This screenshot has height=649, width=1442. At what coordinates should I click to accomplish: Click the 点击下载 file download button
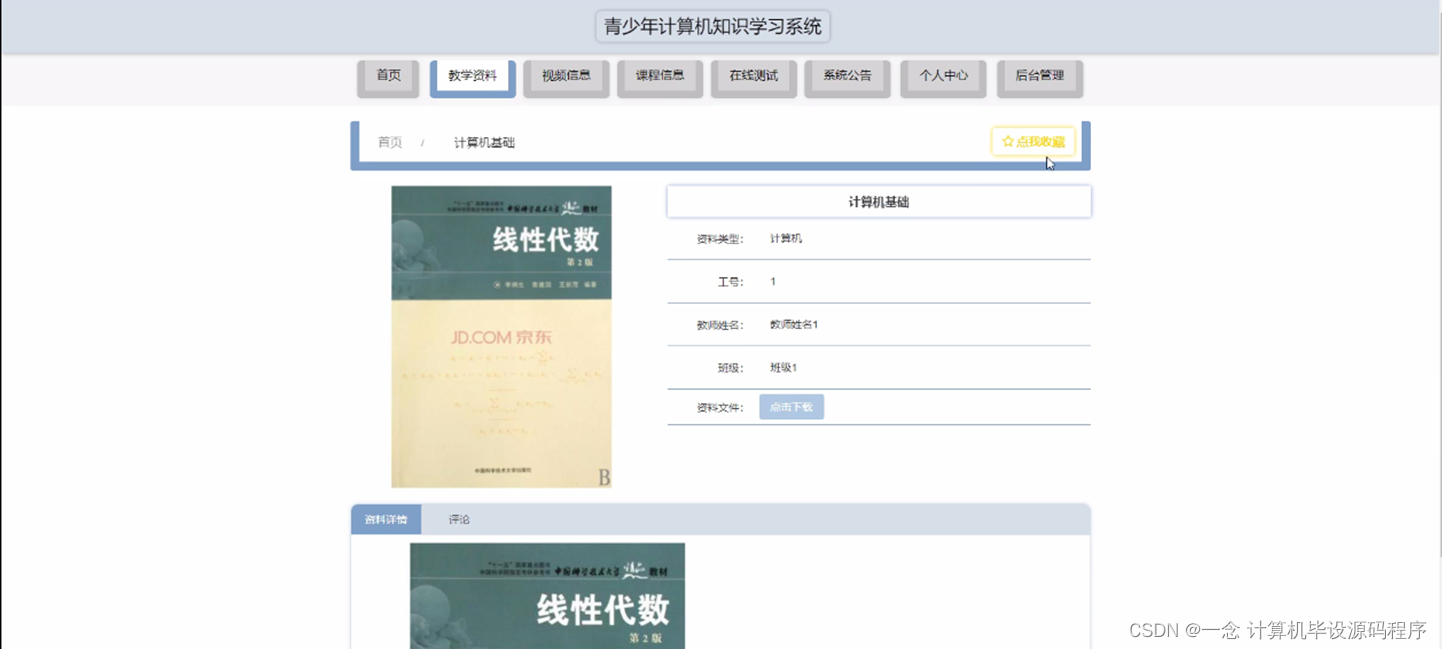791,407
